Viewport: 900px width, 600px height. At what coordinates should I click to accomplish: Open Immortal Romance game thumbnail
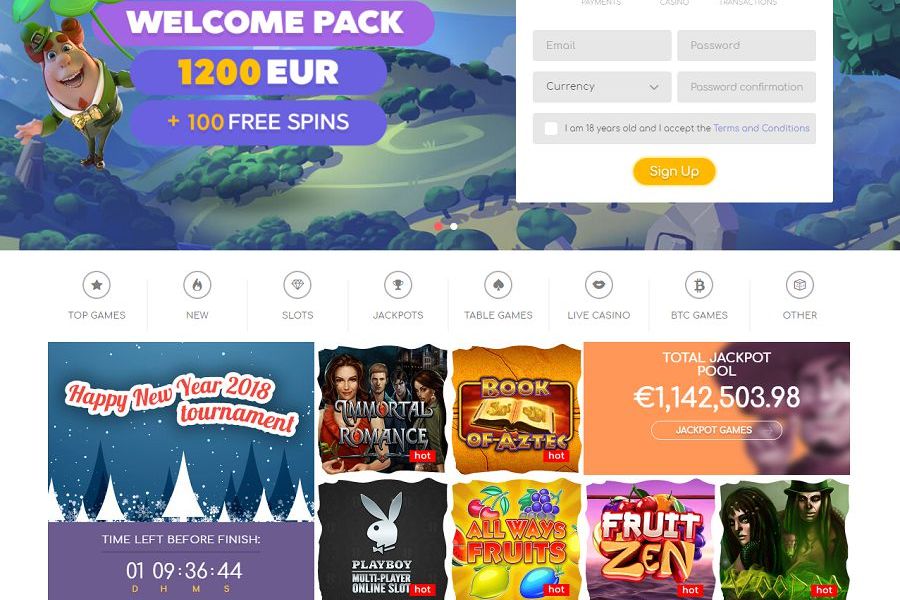pos(382,409)
